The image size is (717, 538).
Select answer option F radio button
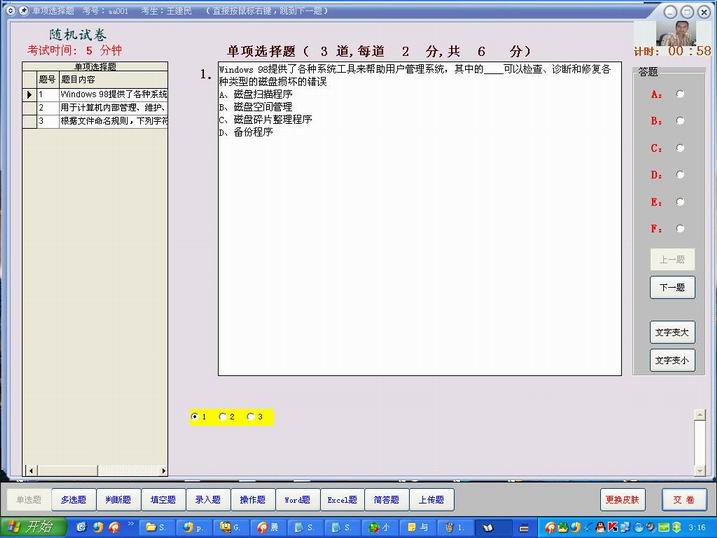(x=680, y=229)
